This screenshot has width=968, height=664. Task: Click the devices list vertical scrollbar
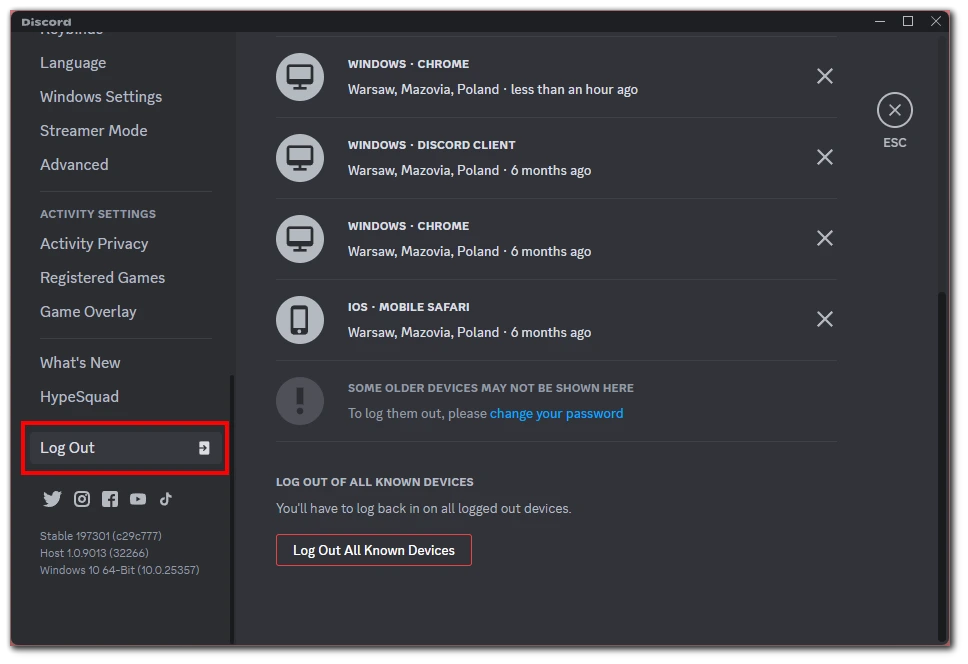[x=942, y=460]
